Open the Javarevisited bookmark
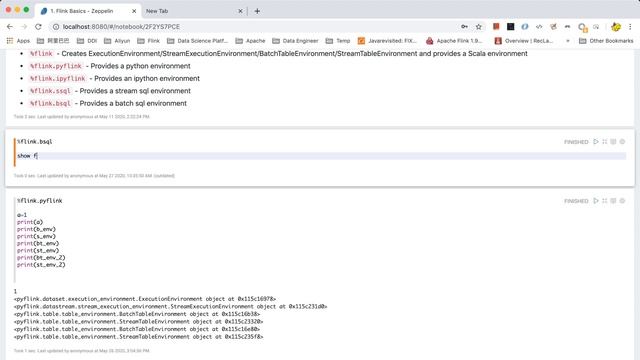This screenshot has width=640, height=360. click(x=387, y=41)
